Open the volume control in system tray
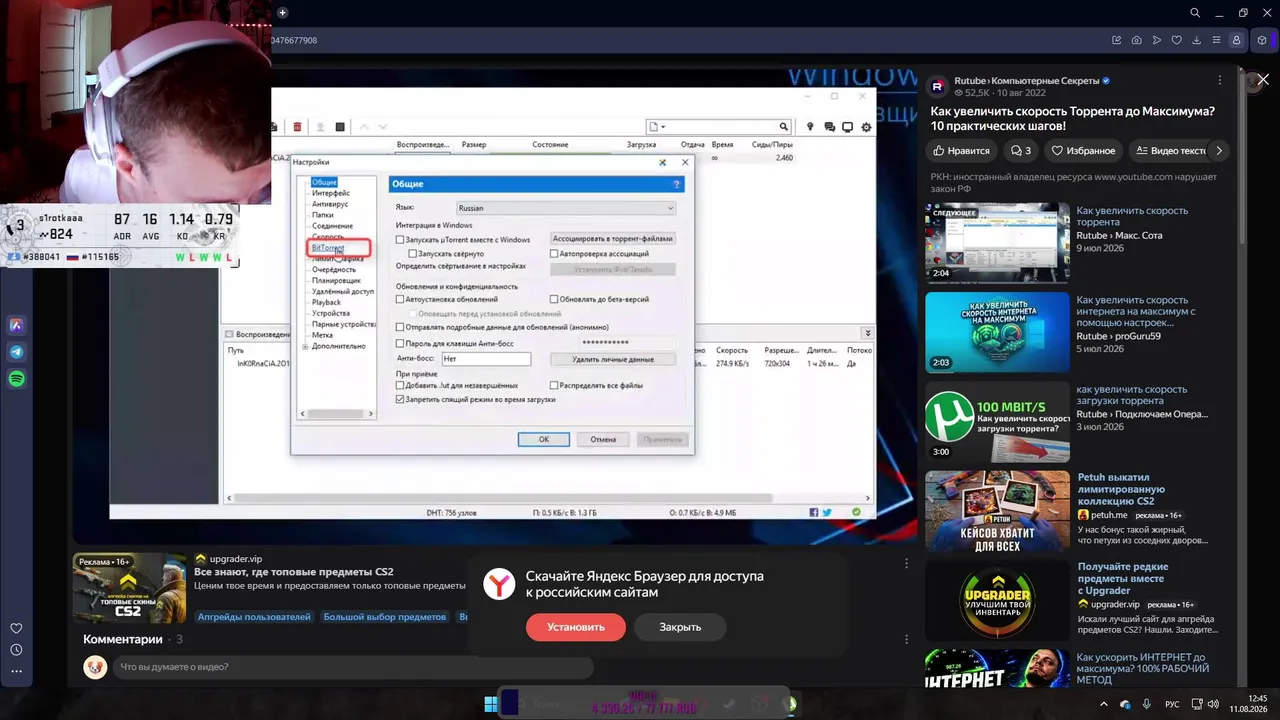The height and width of the screenshot is (720, 1280). [x=1213, y=704]
